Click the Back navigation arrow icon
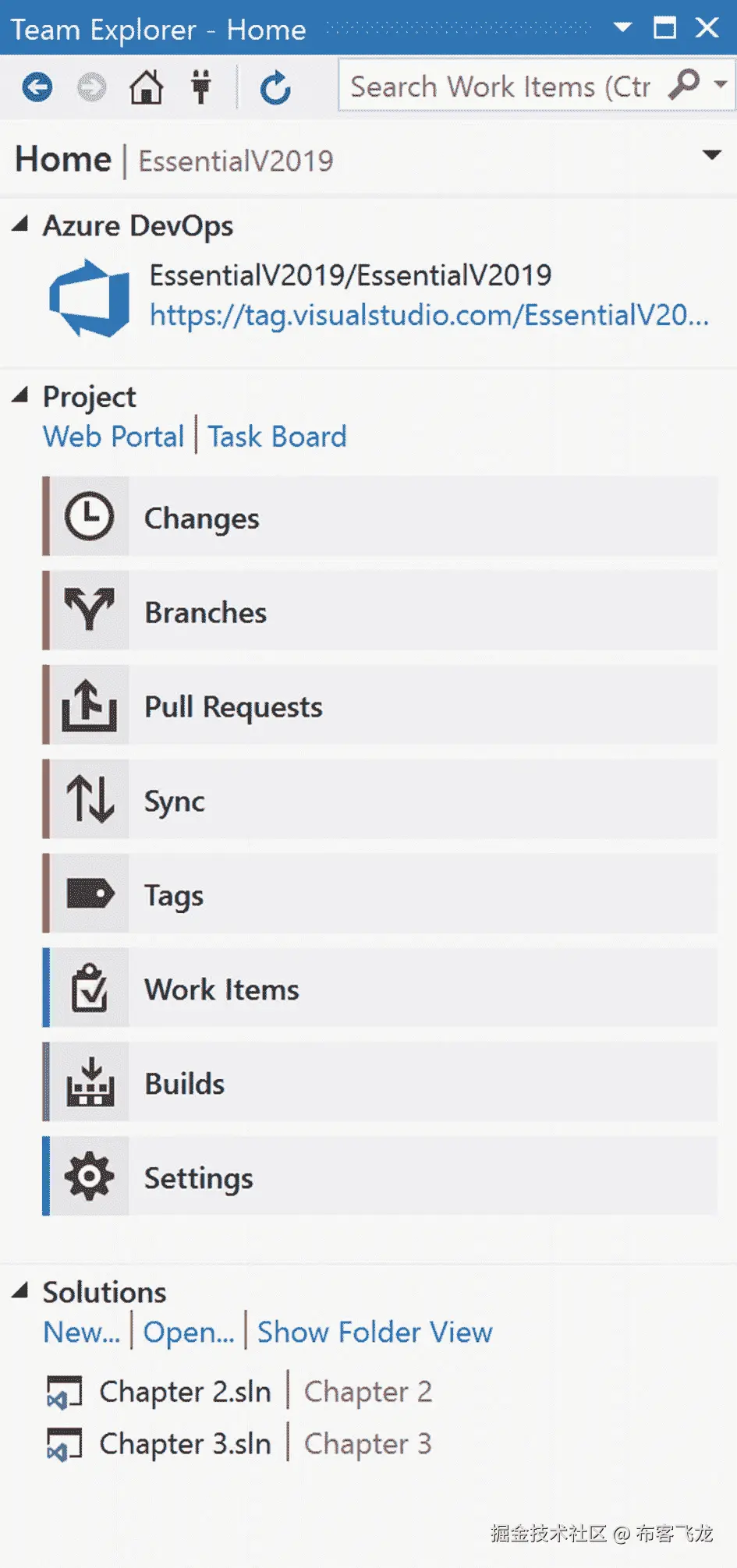The image size is (737, 1568). [x=37, y=87]
